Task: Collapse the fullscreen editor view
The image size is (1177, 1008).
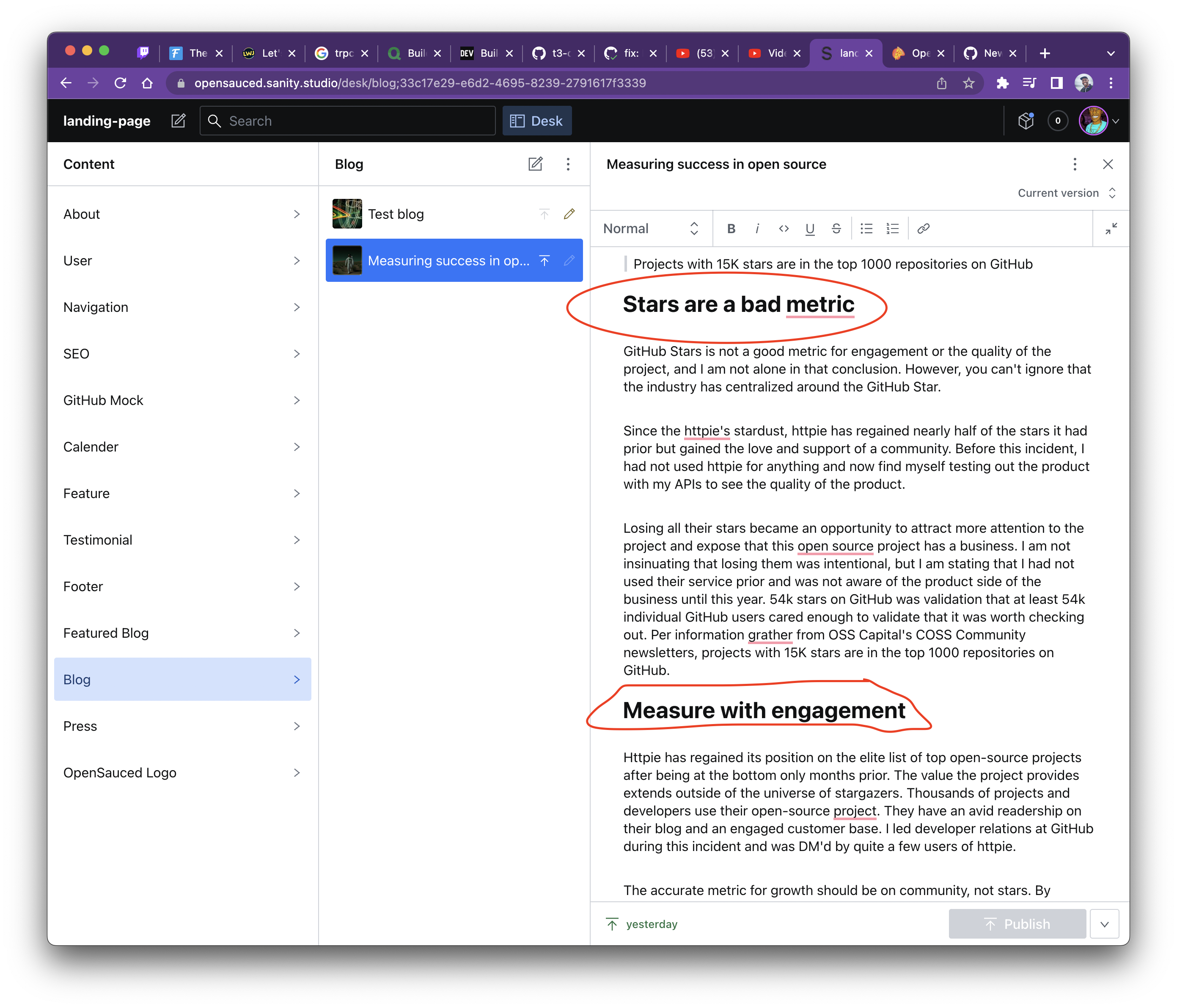Action: coord(1111,229)
